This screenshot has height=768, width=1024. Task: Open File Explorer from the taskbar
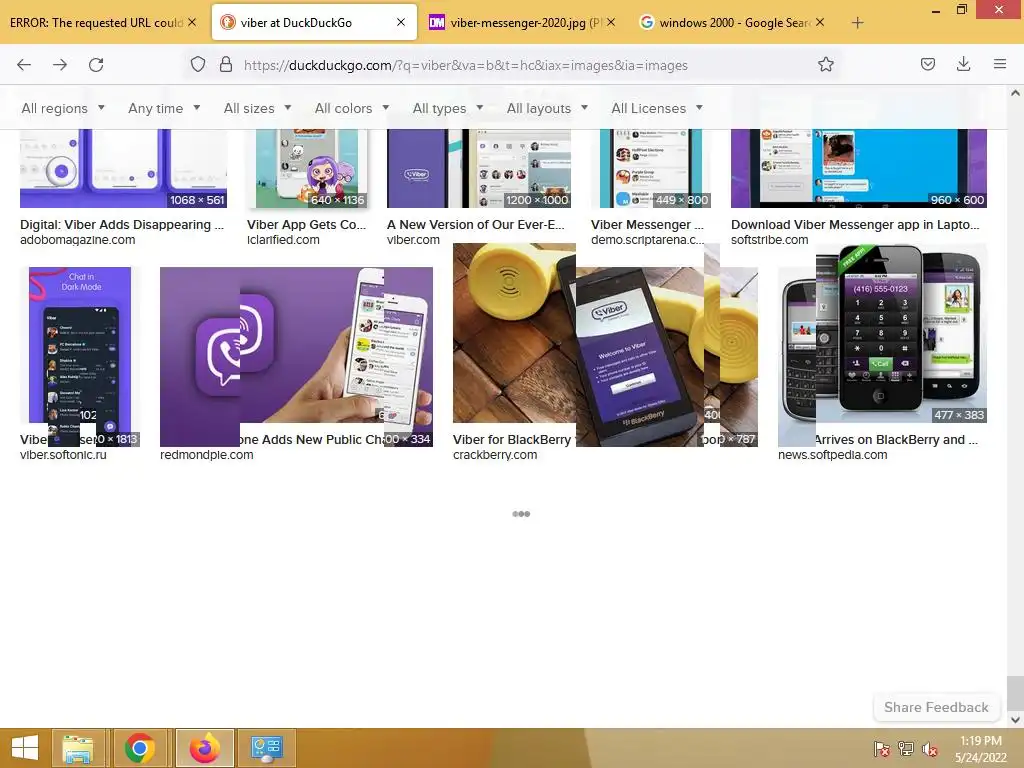(78, 748)
